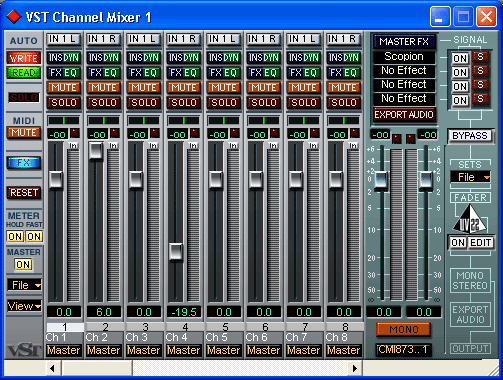Click the FX button on channel 3

135,73
